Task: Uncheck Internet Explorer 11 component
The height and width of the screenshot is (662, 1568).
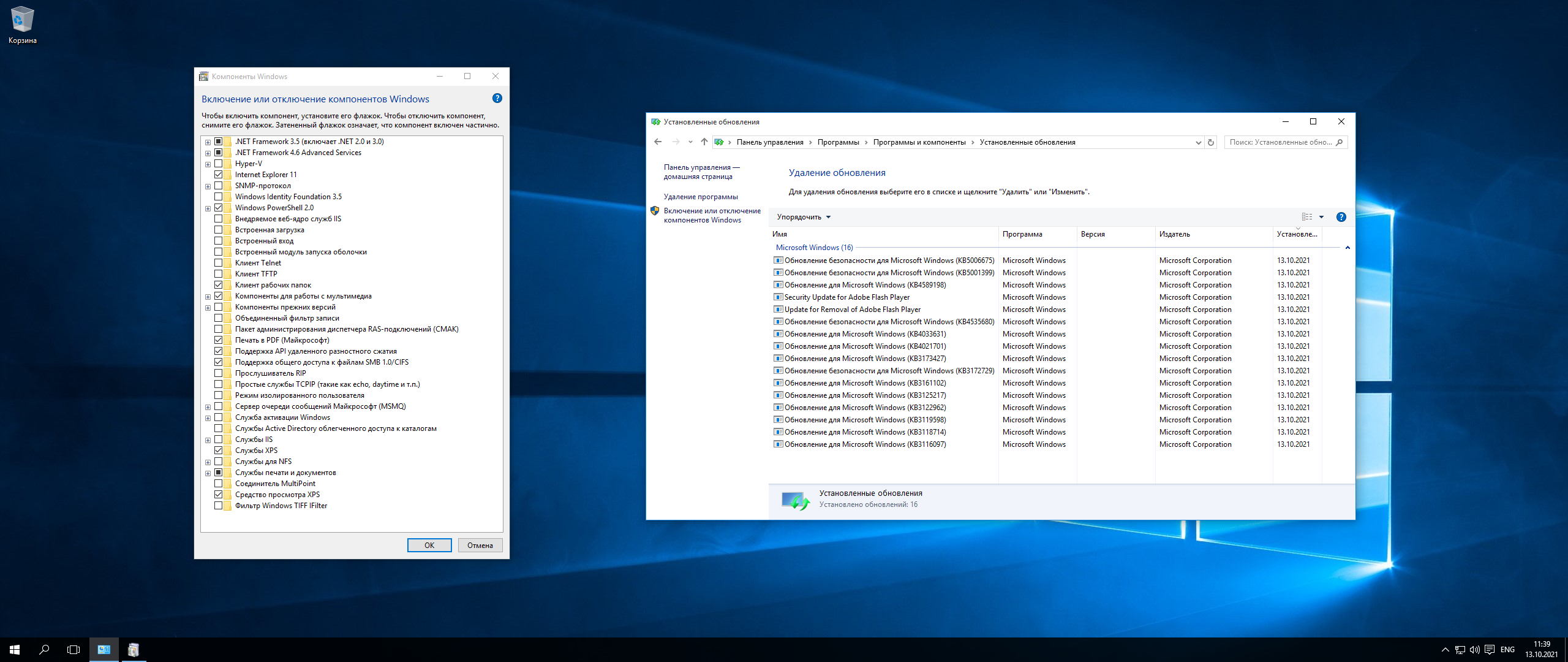Action: click(219, 175)
